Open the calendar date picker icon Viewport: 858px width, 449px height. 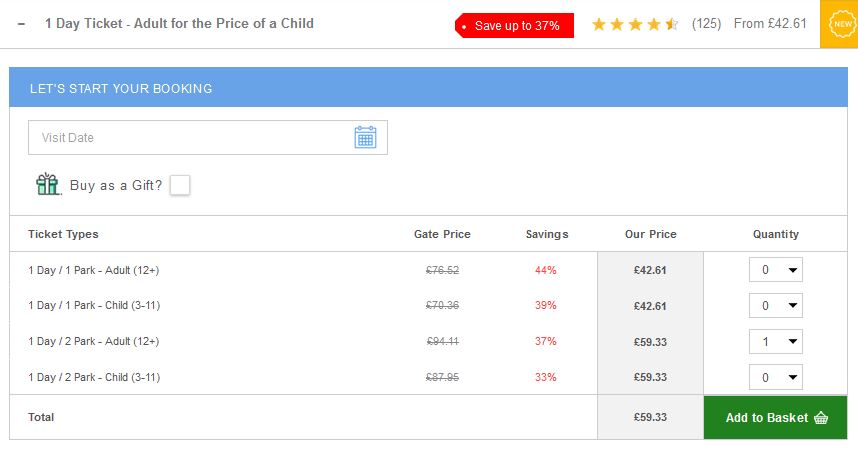click(365, 137)
